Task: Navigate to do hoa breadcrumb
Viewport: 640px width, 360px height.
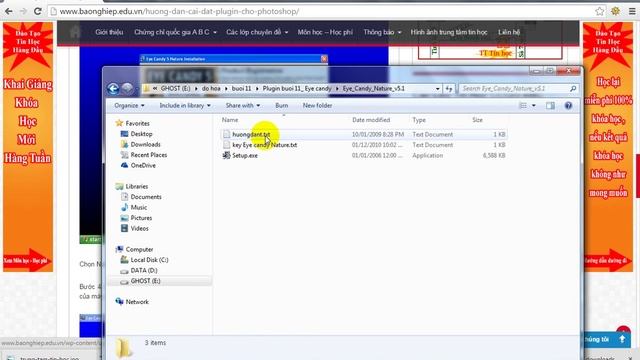Action: (x=211, y=89)
